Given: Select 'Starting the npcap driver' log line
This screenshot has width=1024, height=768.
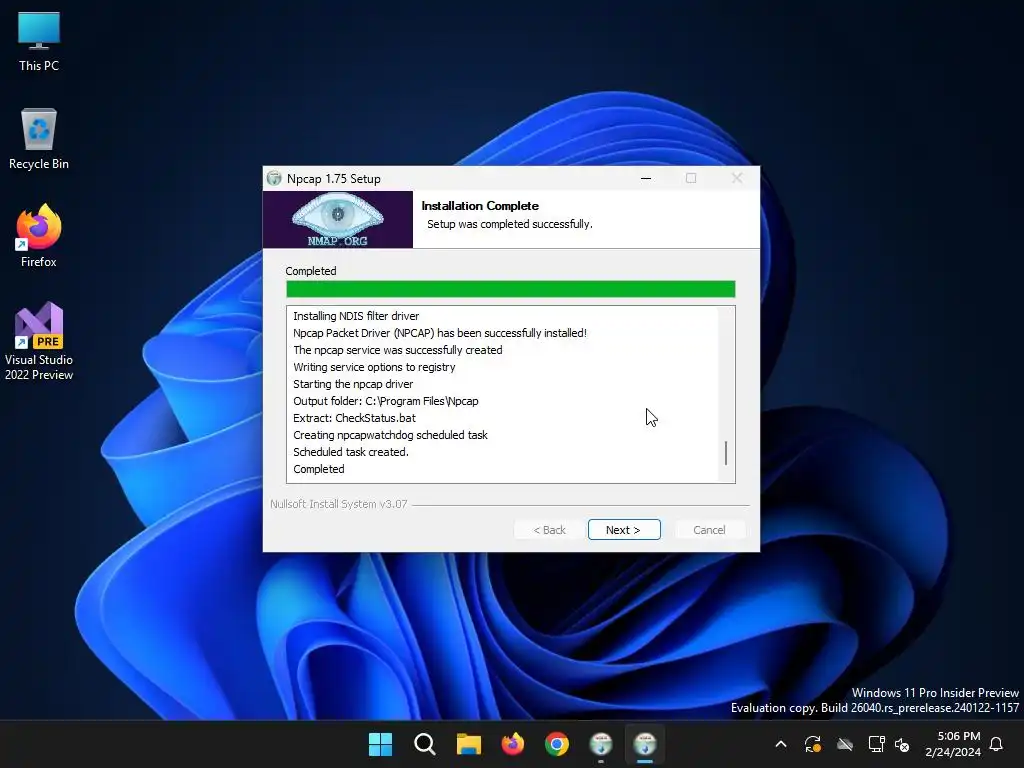Looking at the screenshot, I should [x=353, y=384].
